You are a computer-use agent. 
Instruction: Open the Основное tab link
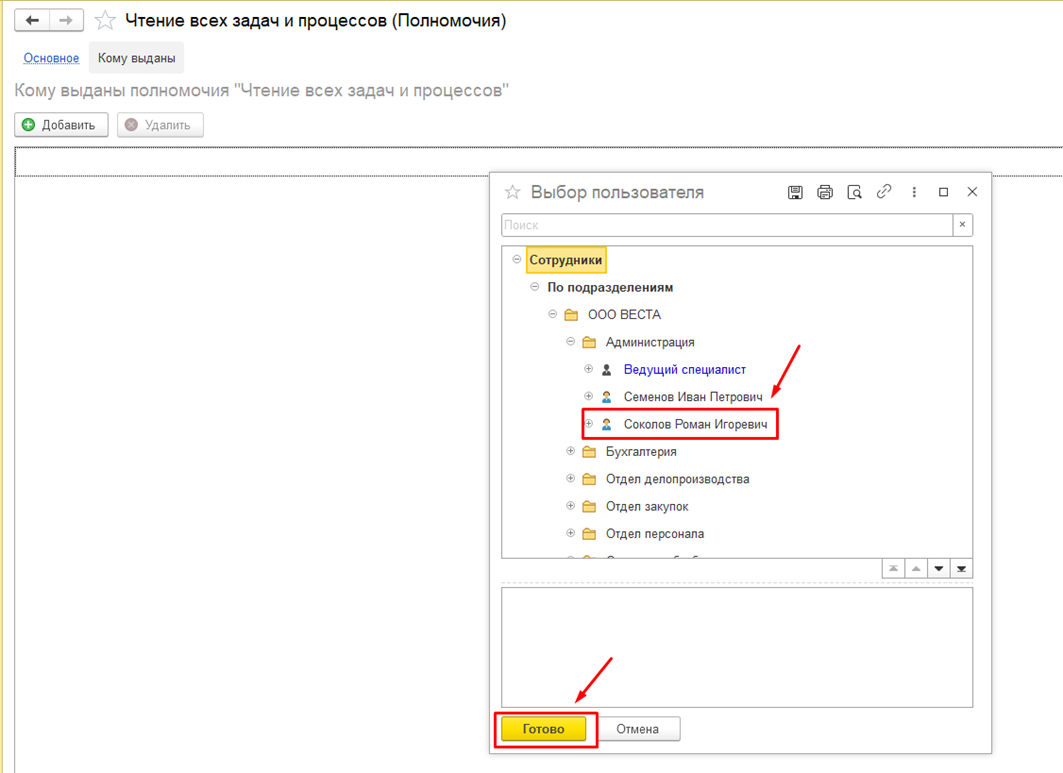click(x=52, y=58)
